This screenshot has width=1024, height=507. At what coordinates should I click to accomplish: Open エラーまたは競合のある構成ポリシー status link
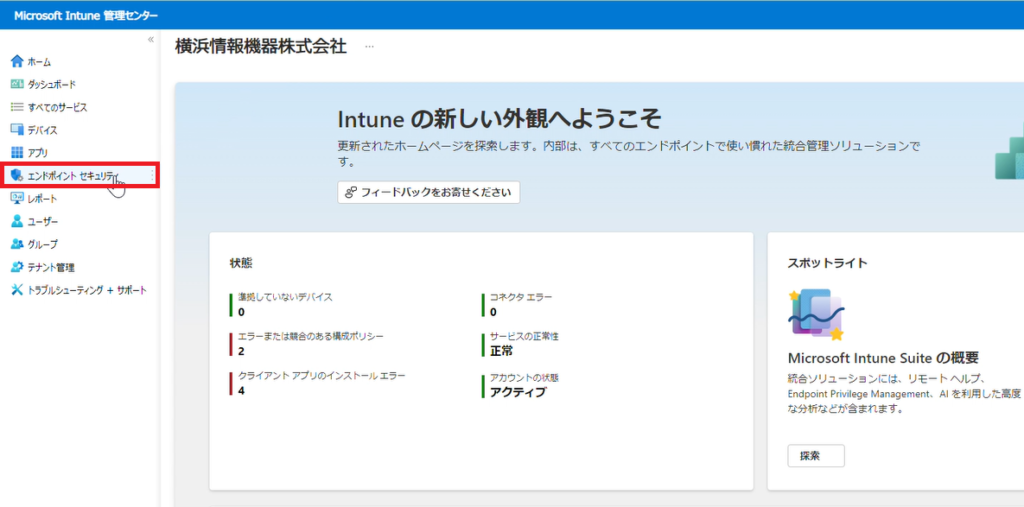(x=311, y=336)
